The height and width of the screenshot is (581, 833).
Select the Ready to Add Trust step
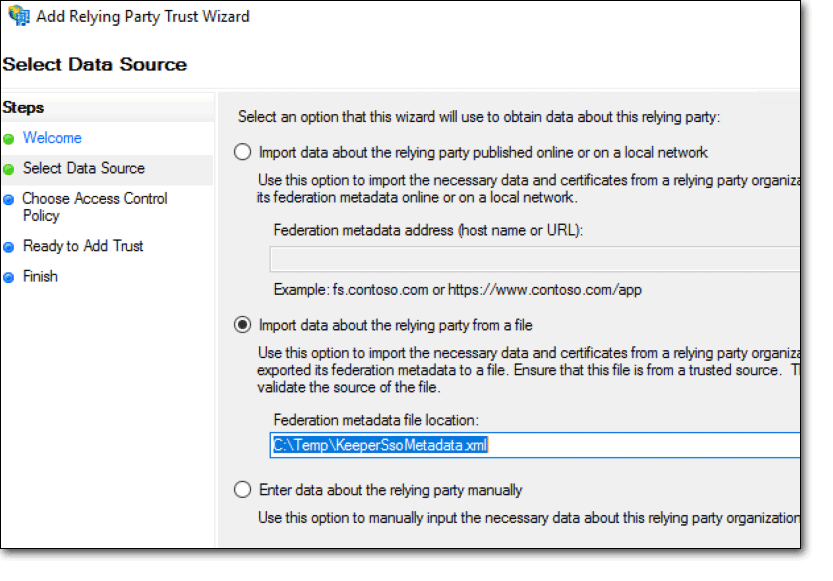pyautogui.click(x=83, y=246)
